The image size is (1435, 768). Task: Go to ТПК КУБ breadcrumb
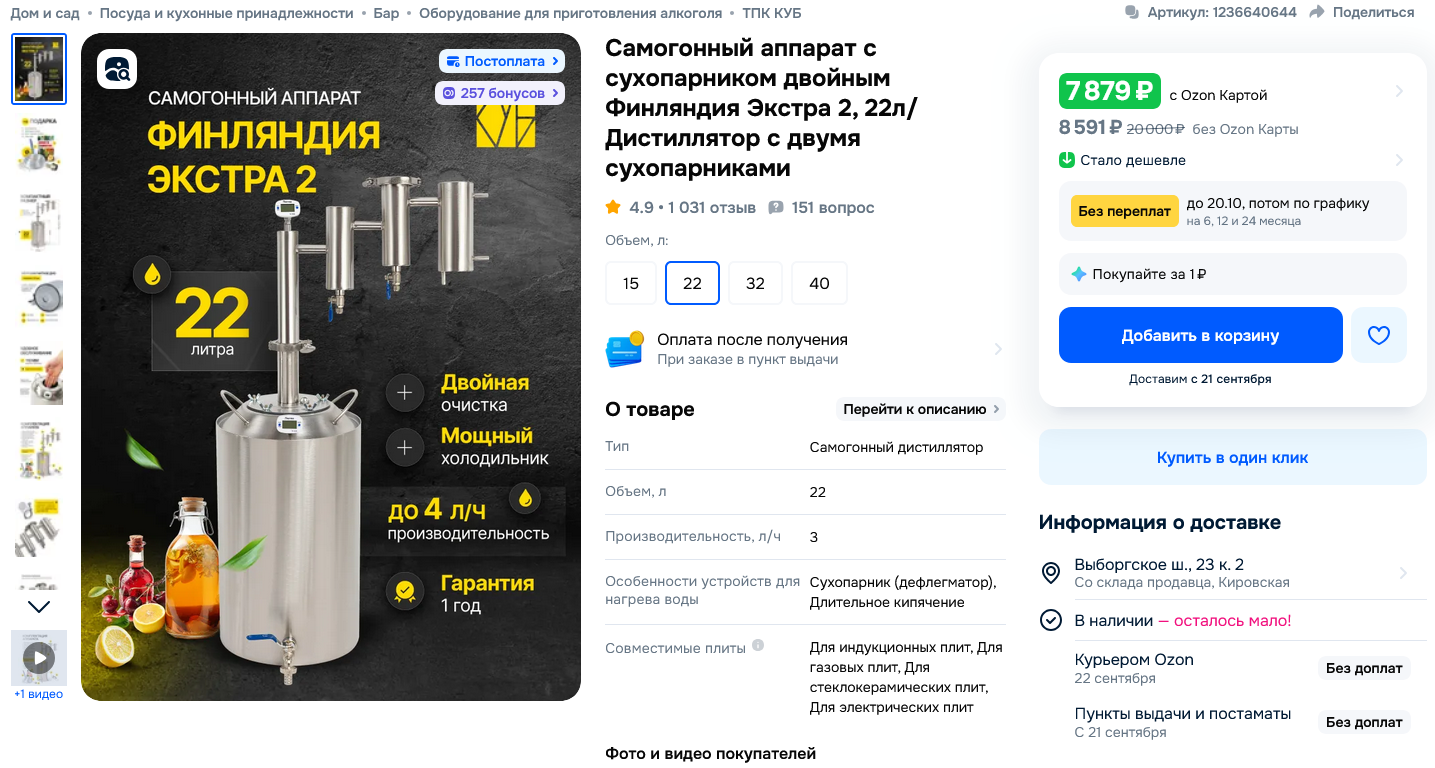(771, 13)
